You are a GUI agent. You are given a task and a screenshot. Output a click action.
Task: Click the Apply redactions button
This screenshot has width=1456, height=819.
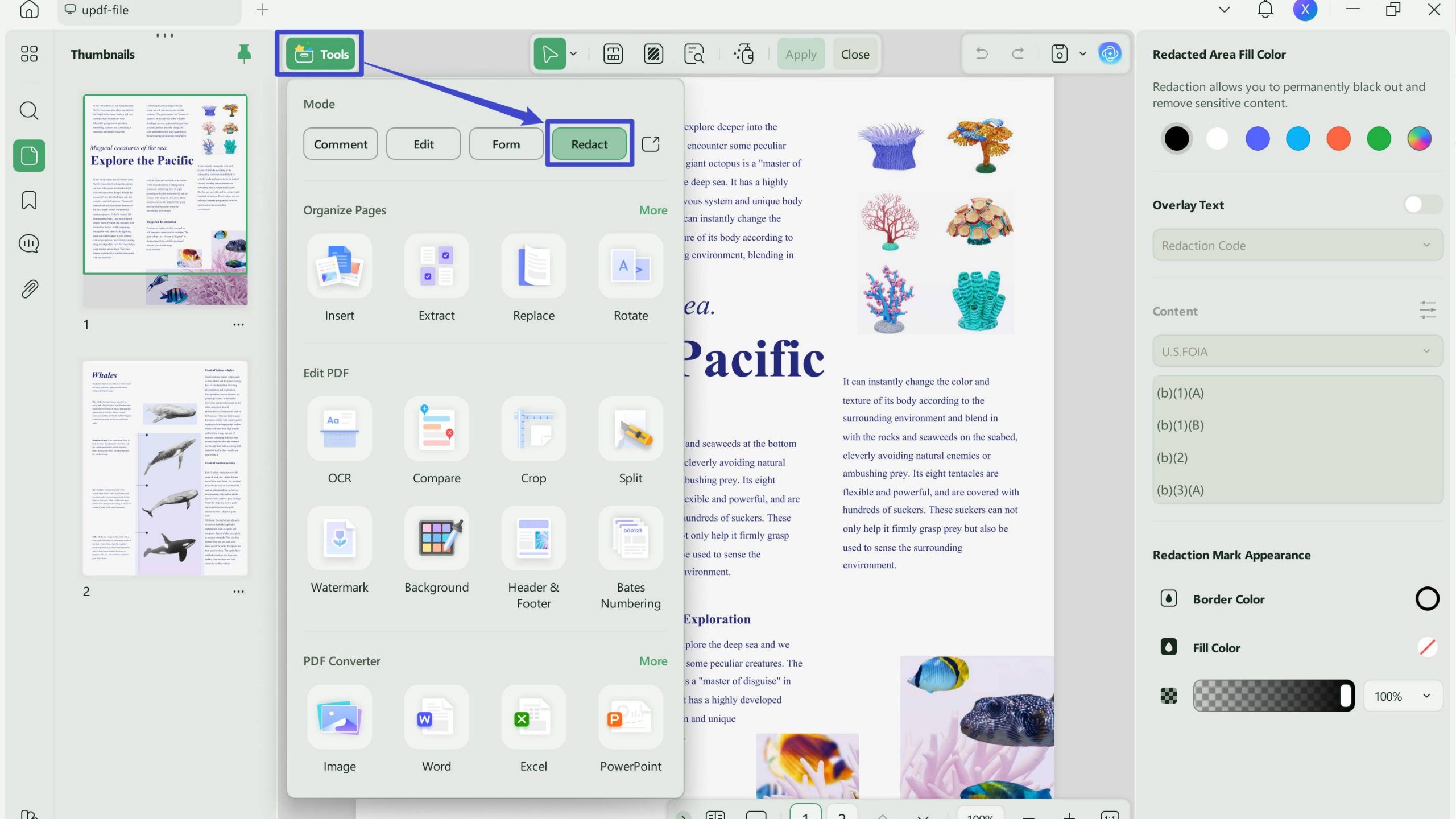tap(801, 54)
